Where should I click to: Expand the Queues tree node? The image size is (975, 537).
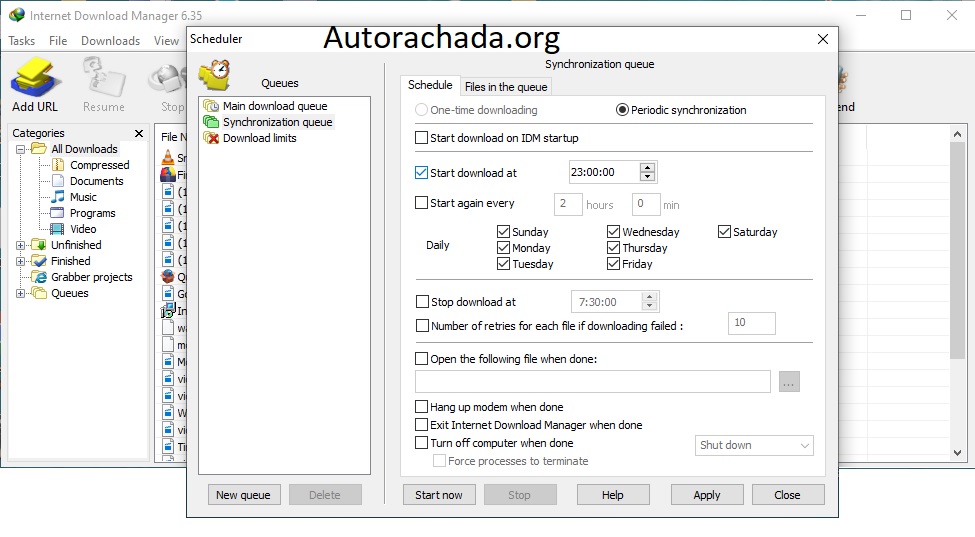pyautogui.click(x=21, y=293)
